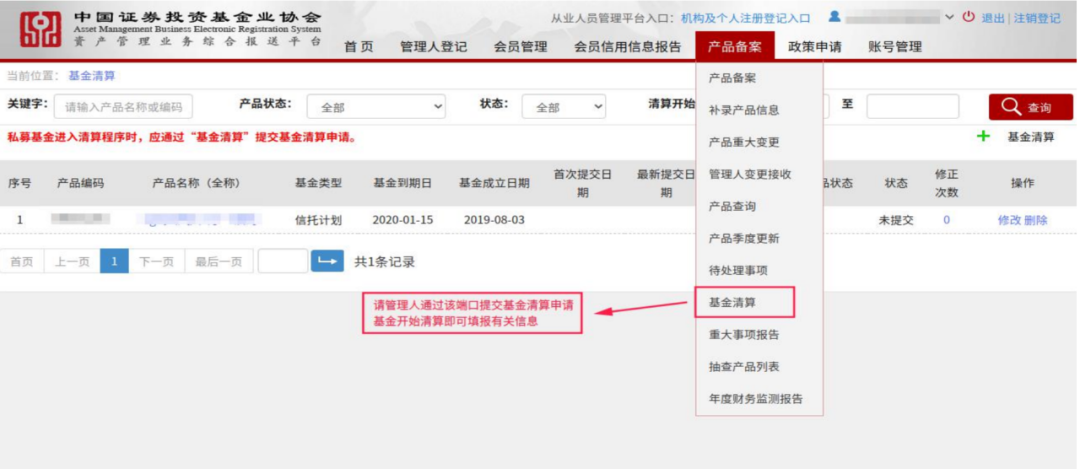The width and height of the screenshot is (1080, 469).
Task: Click the 修正次数 value 0 link
Action: coord(946,220)
